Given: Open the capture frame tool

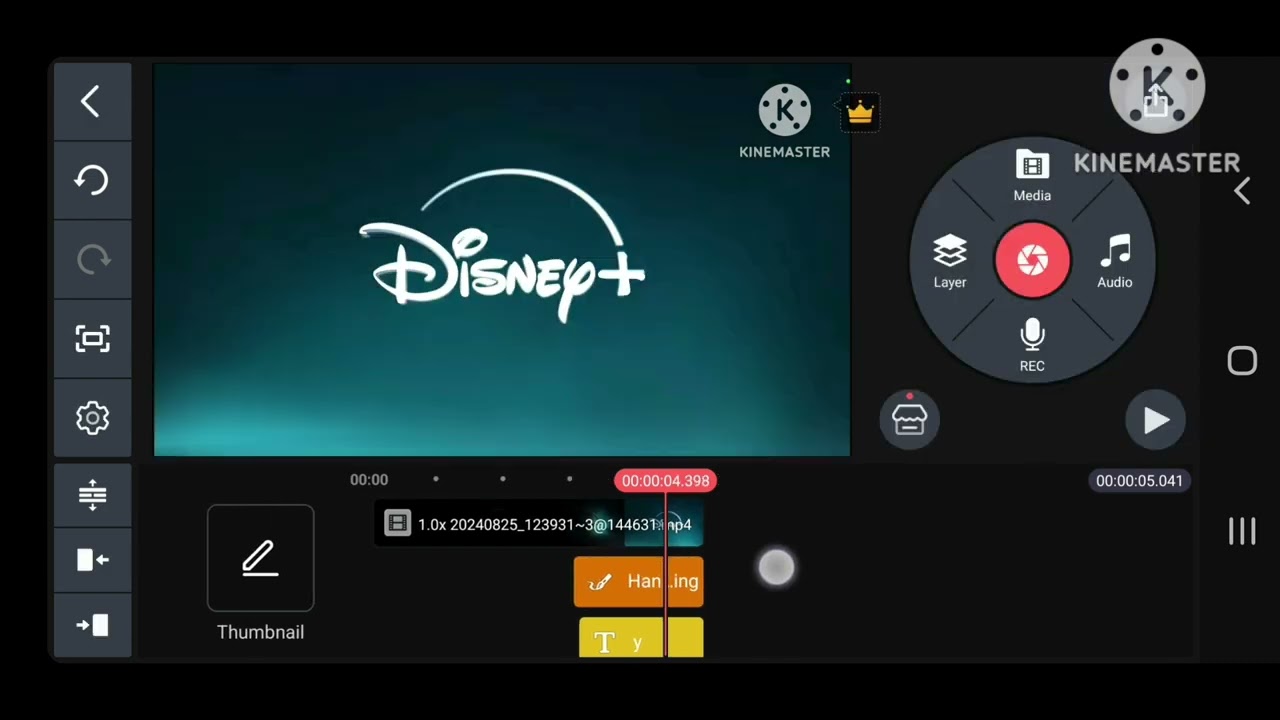Looking at the screenshot, I should click(92, 339).
